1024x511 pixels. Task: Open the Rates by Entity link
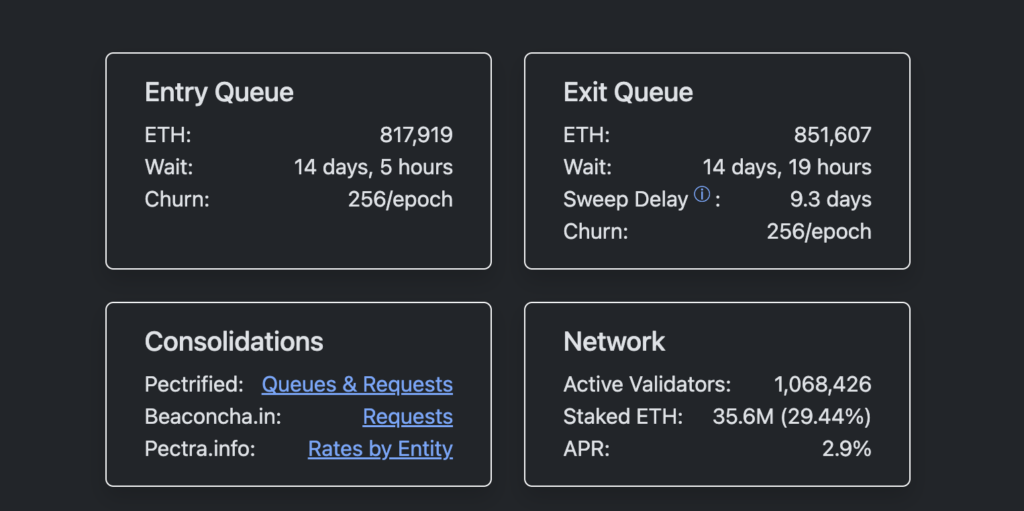380,450
